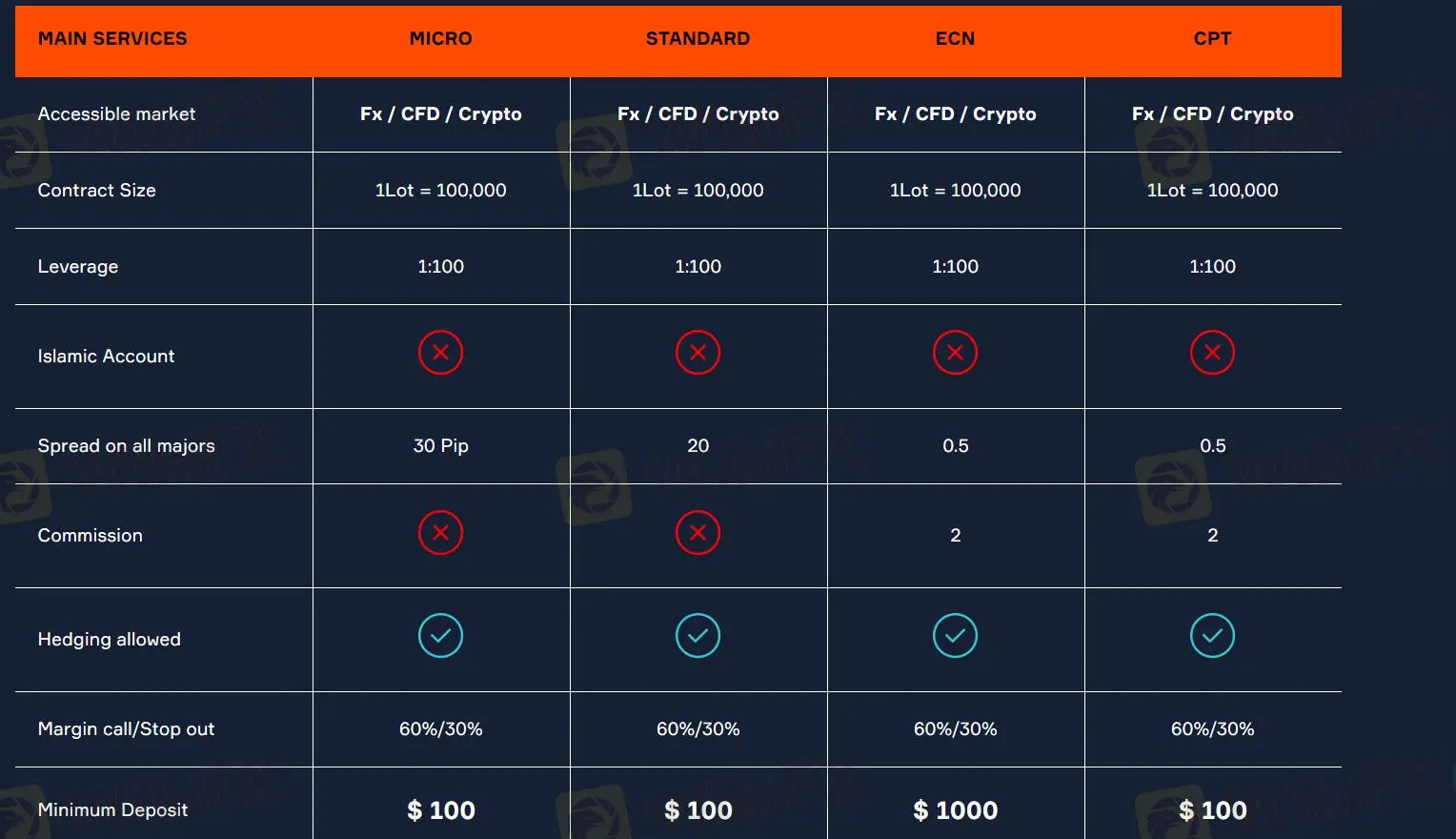This screenshot has height=839, width=1456.
Task: Click the 30 Pip spread value
Action: pyautogui.click(x=440, y=446)
